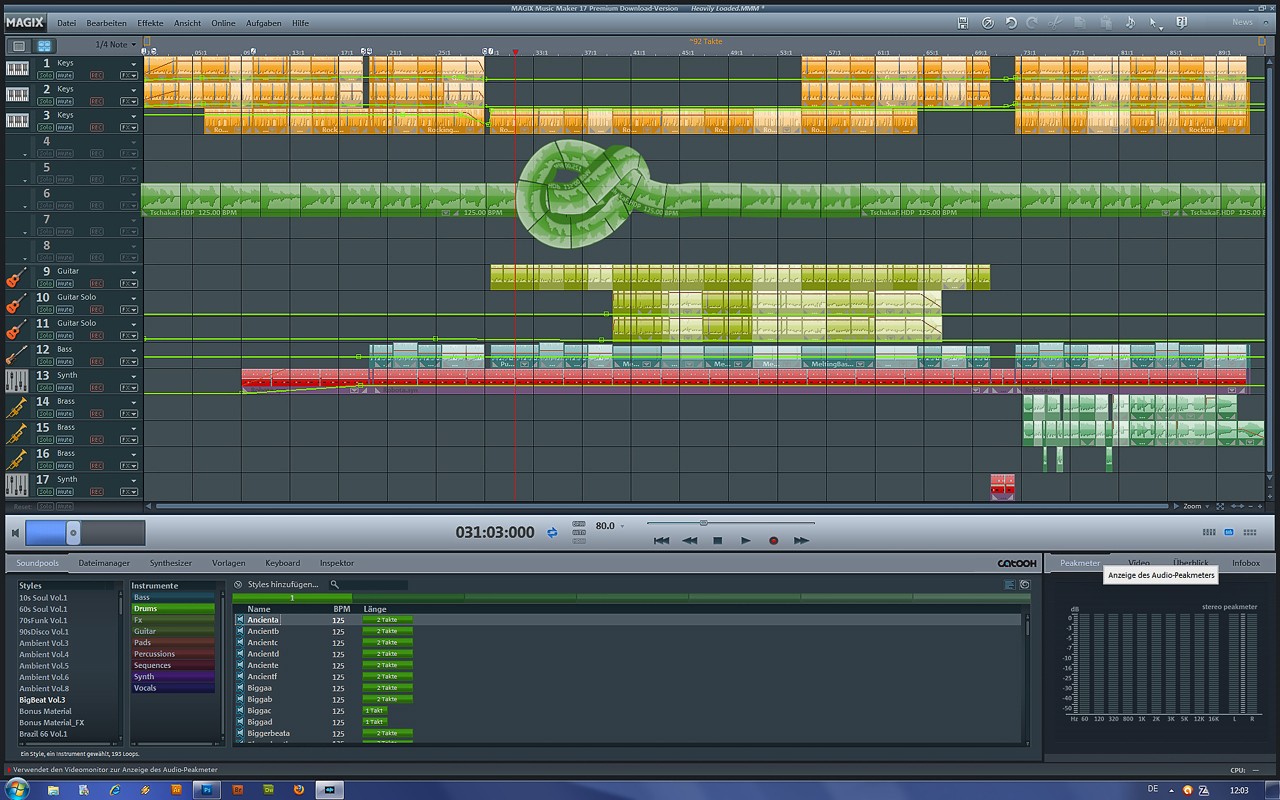Viewport: 1280px width, 800px height.
Task: Solo track 17 Synth
Action: point(46,491)
